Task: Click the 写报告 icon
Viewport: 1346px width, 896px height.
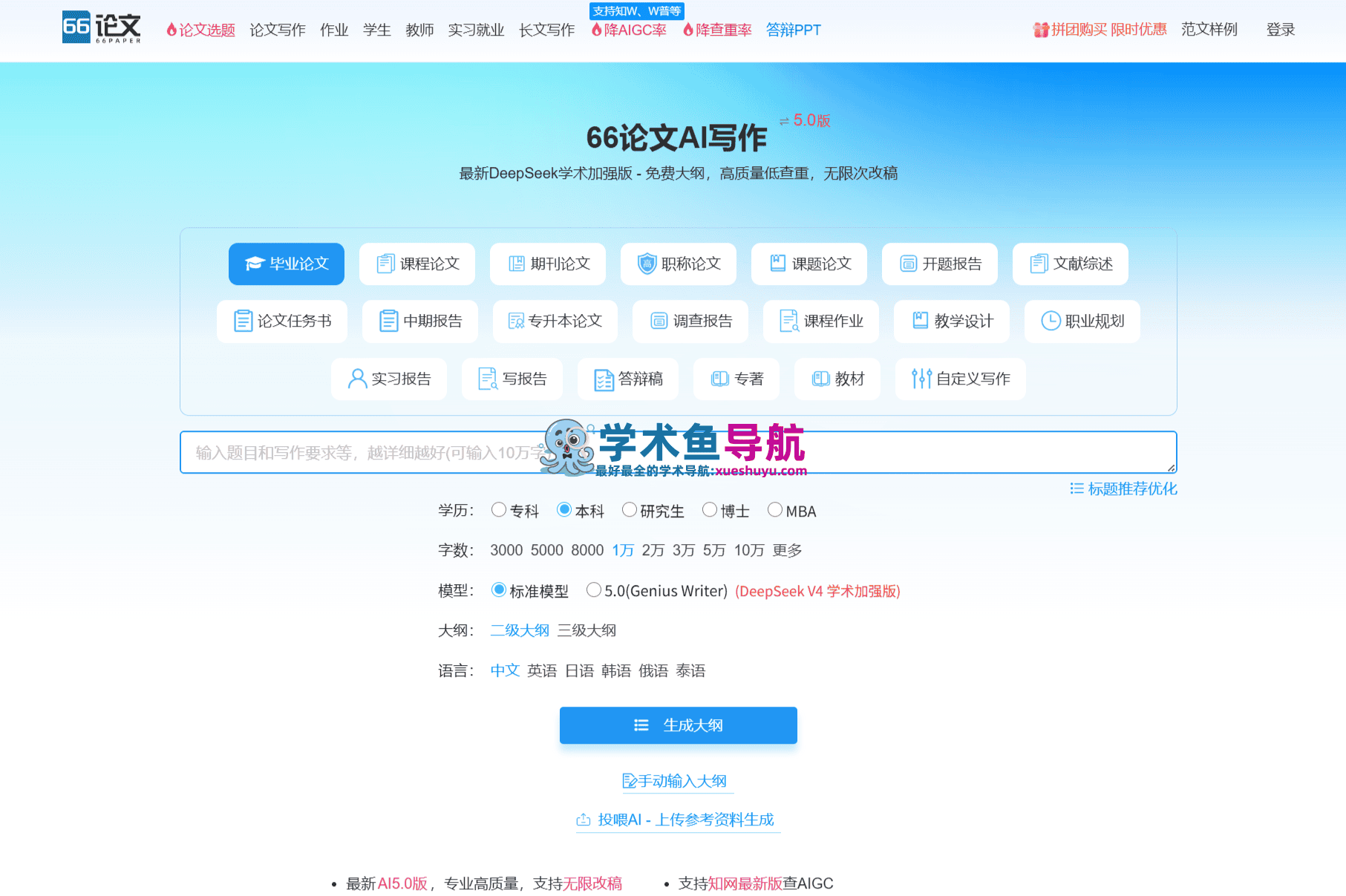Action: coord(488,379)
